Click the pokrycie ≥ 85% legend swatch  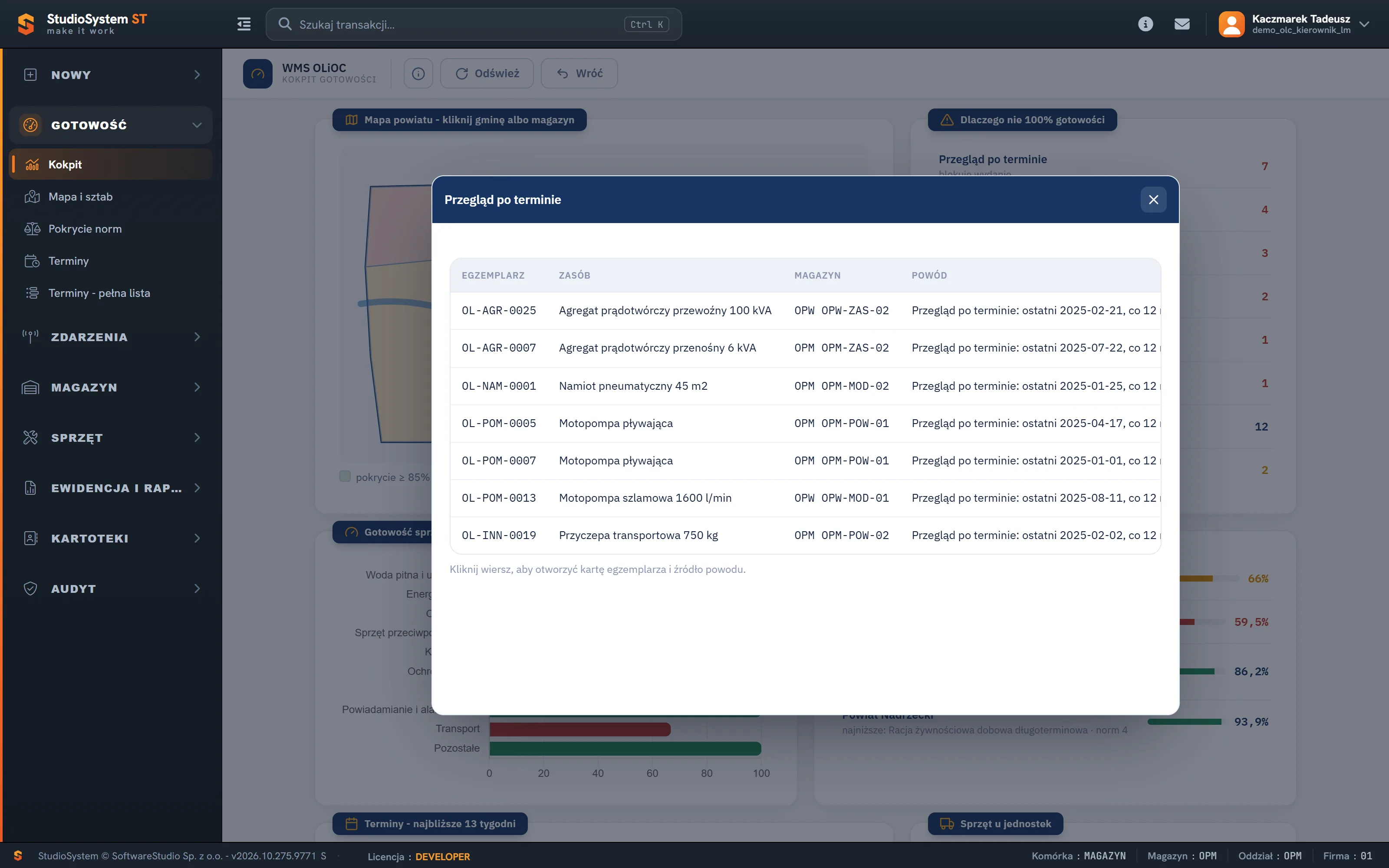[345, 477]
